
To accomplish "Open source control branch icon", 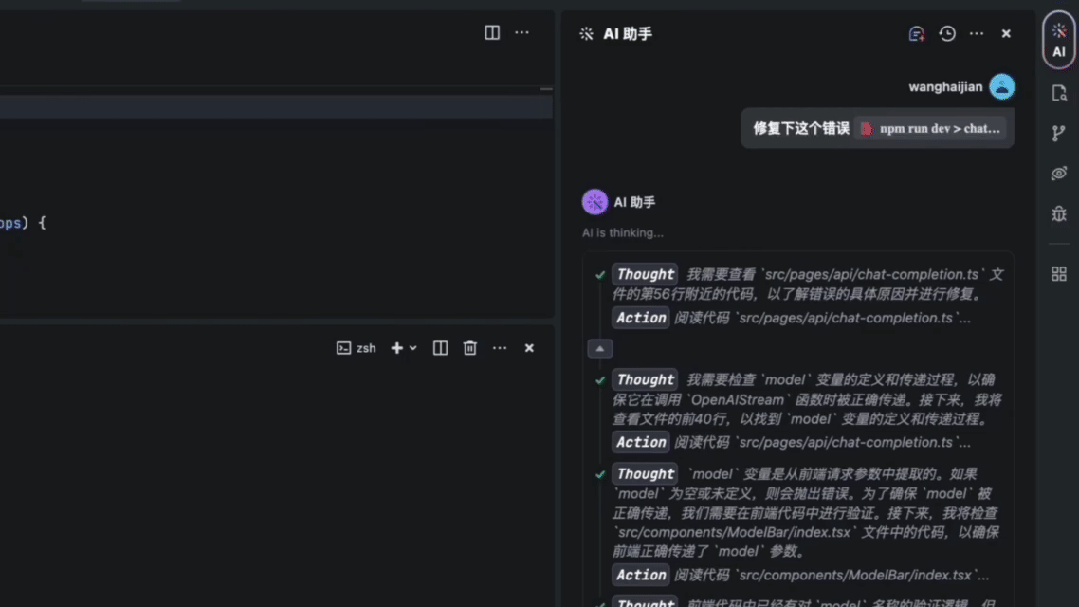I will click(x=1059, y=133).
